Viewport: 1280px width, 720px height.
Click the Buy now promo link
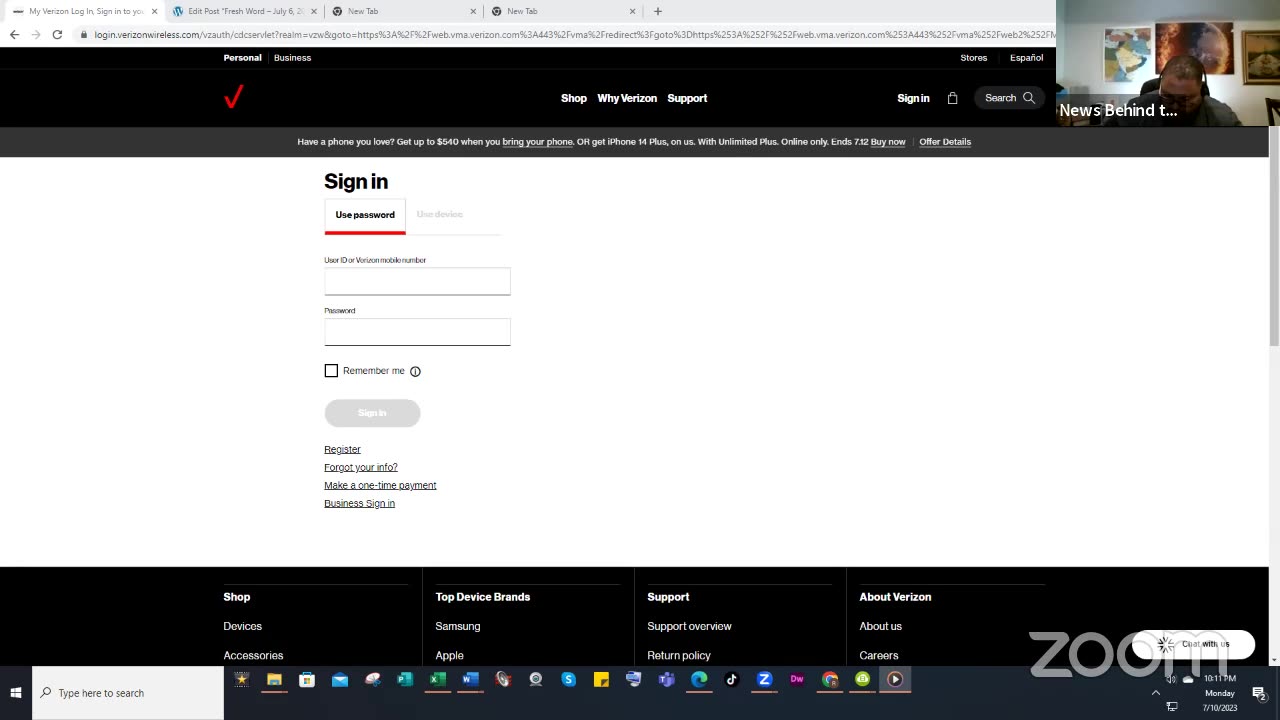(888, 142)
